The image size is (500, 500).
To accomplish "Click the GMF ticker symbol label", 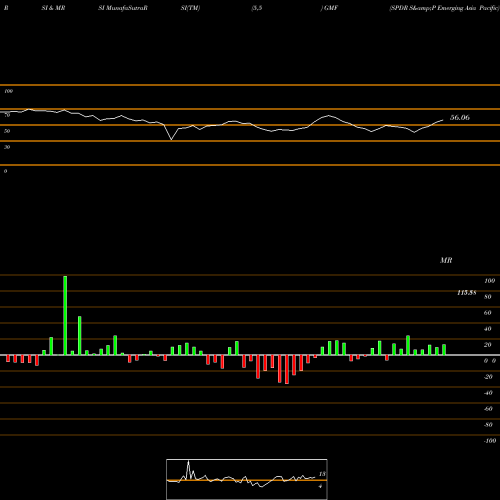I will 330,8.
